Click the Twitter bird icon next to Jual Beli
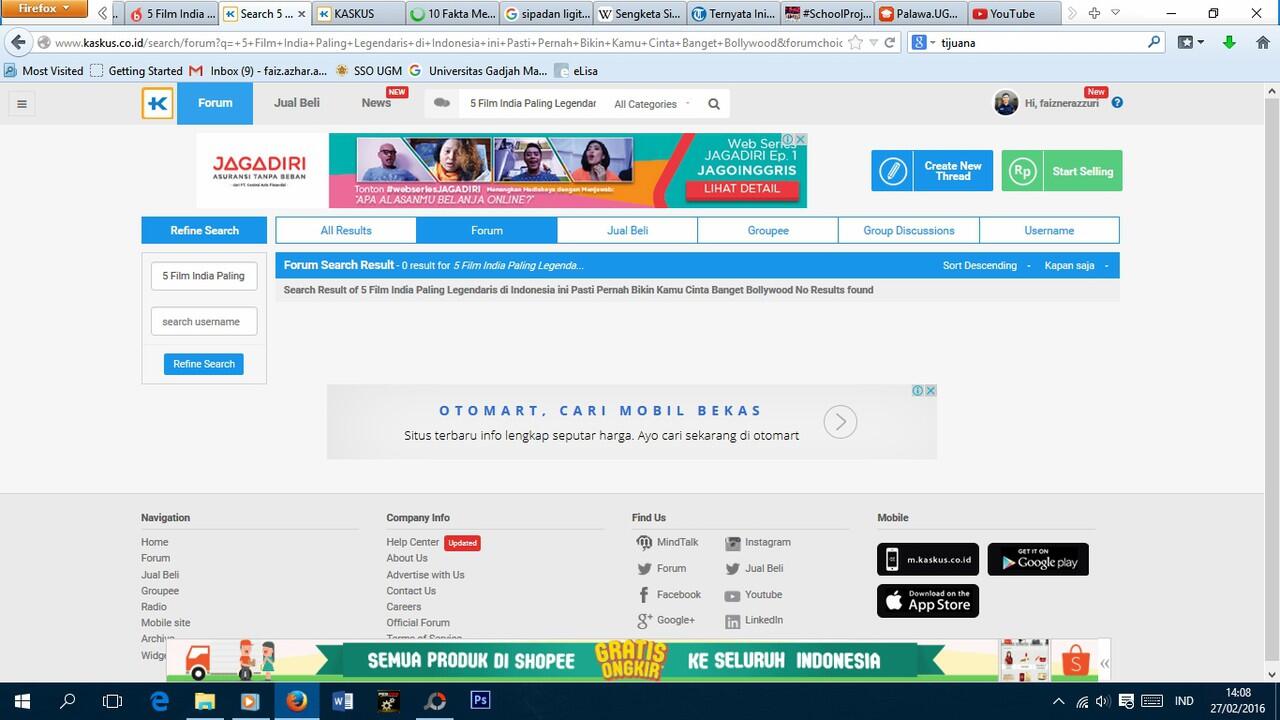Image resolution: width=1280 pixels, height=720 pixels. click(733, 569)
